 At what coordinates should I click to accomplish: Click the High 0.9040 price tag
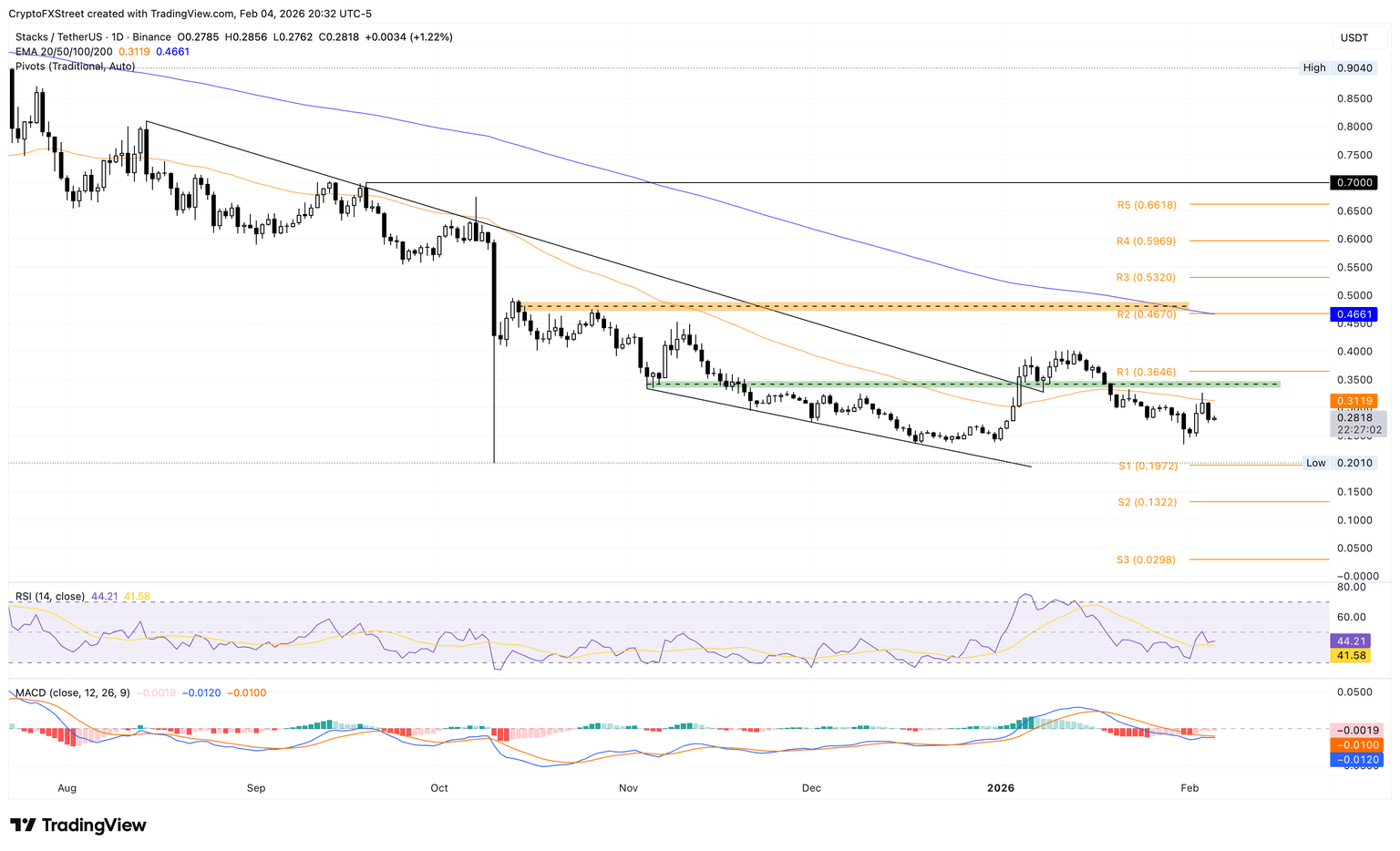tap(1354, 67)
